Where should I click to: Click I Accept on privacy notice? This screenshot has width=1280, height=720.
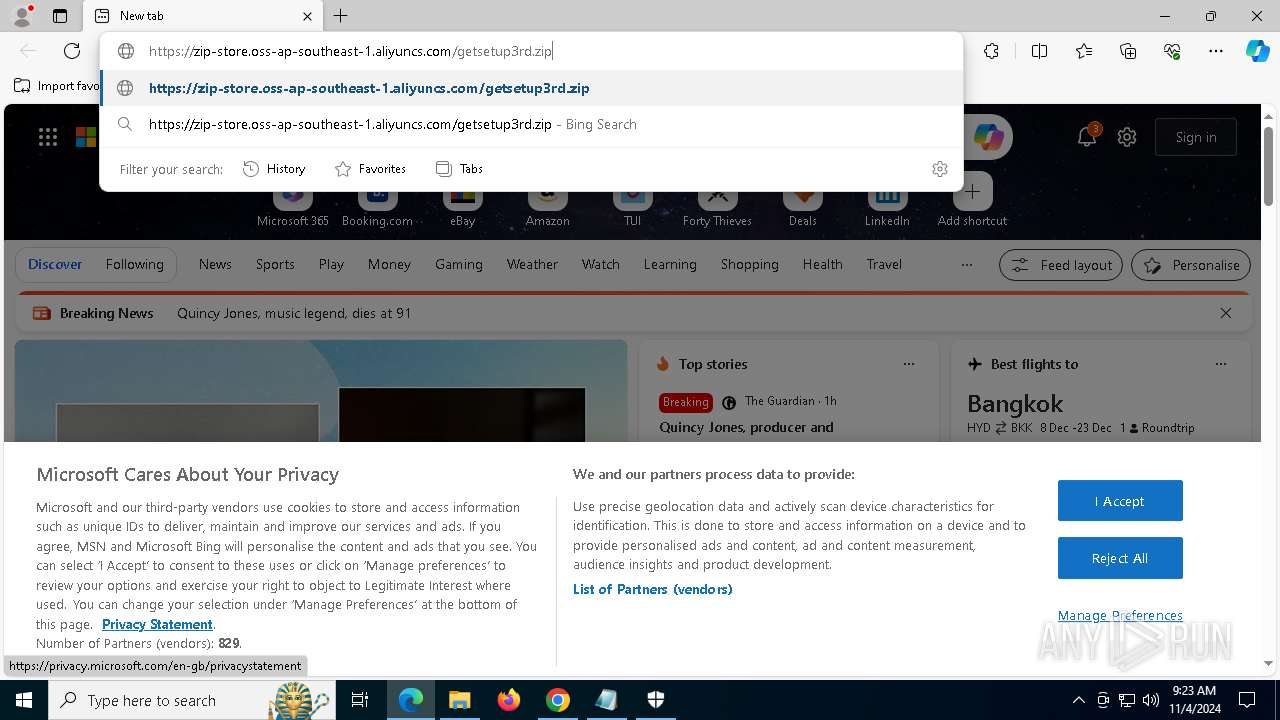1120,501
